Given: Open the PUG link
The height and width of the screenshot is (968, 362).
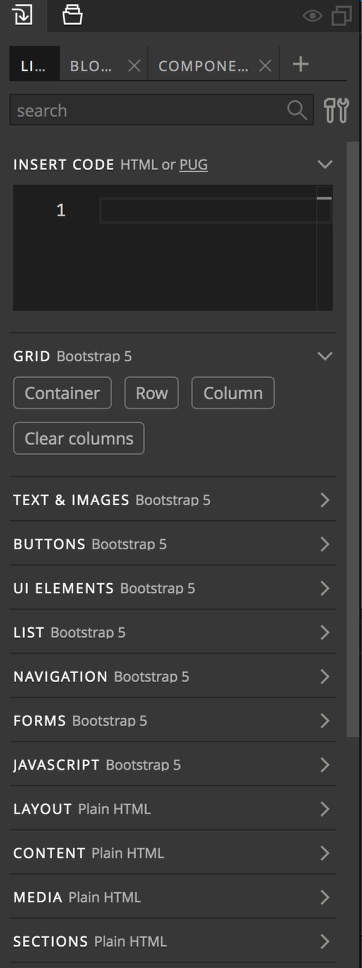Looking at the screenshot, I should pyautogui.click(x=193, y=165).
